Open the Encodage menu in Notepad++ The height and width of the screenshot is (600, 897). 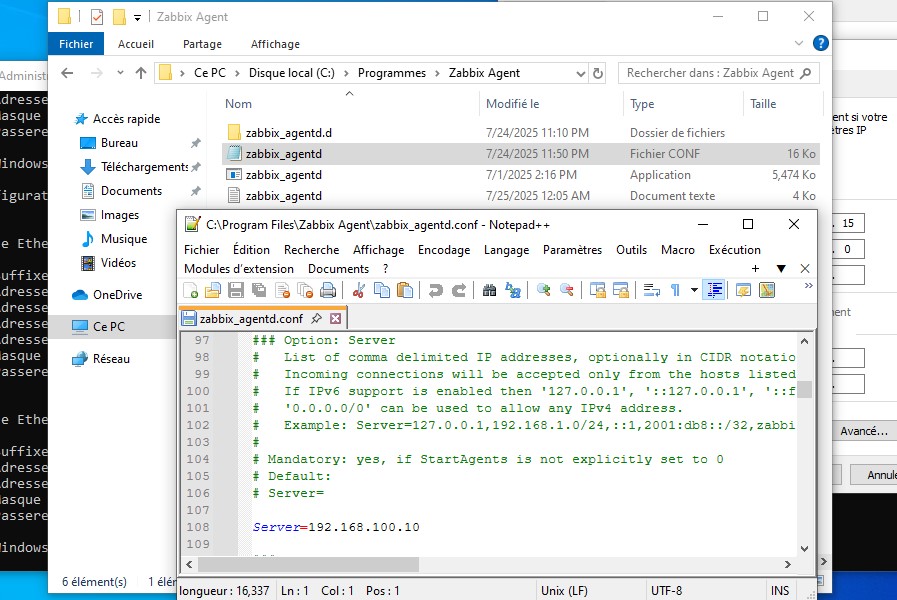coord(443,250)
